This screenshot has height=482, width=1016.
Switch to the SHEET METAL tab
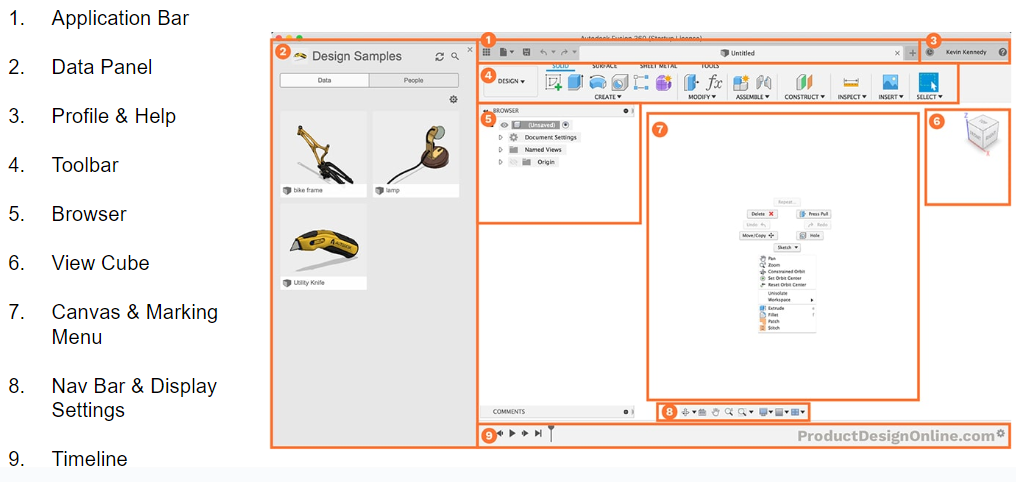click(658, 66)
